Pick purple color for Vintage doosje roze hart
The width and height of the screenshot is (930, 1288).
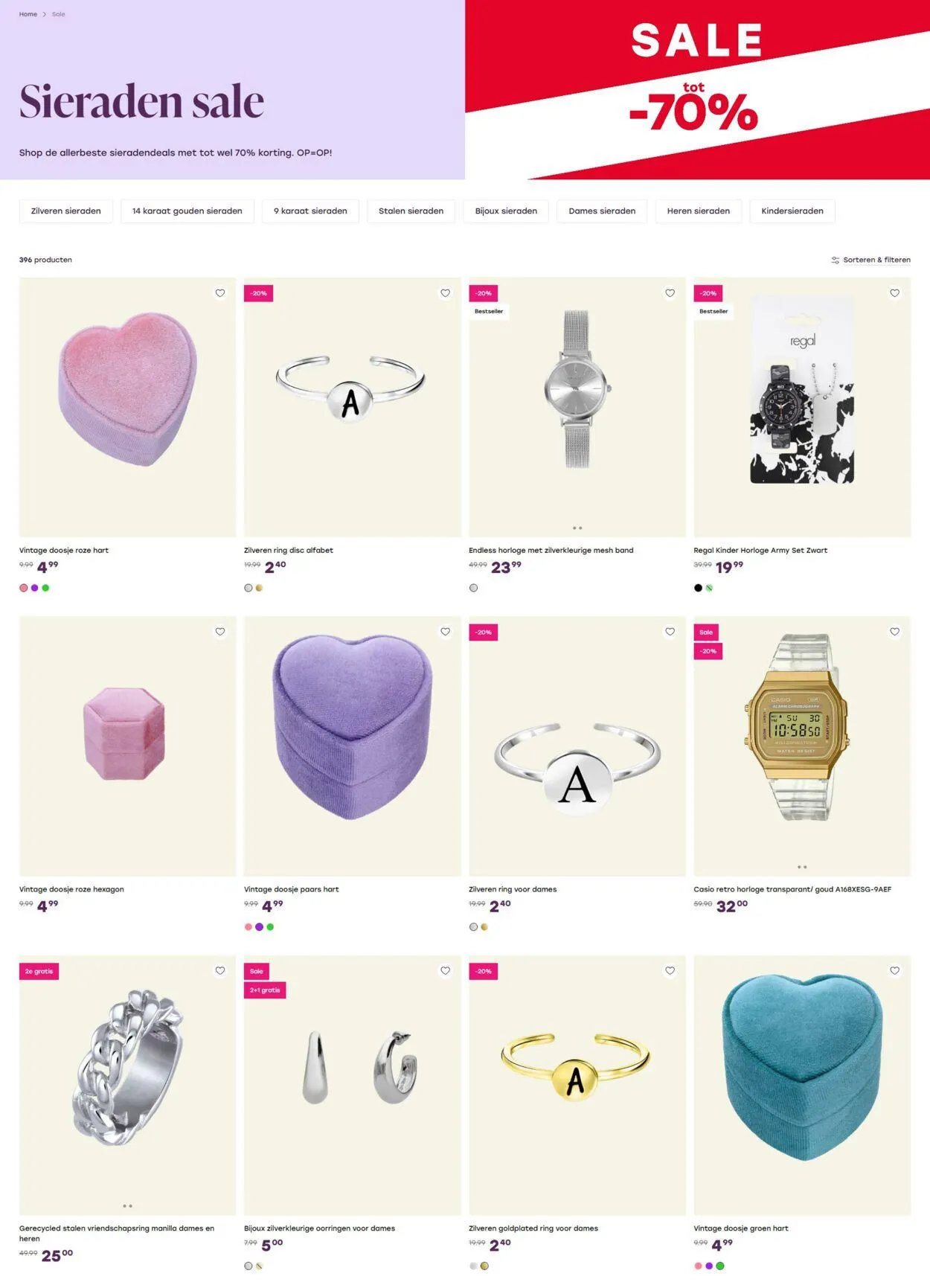tap(34, 588)
